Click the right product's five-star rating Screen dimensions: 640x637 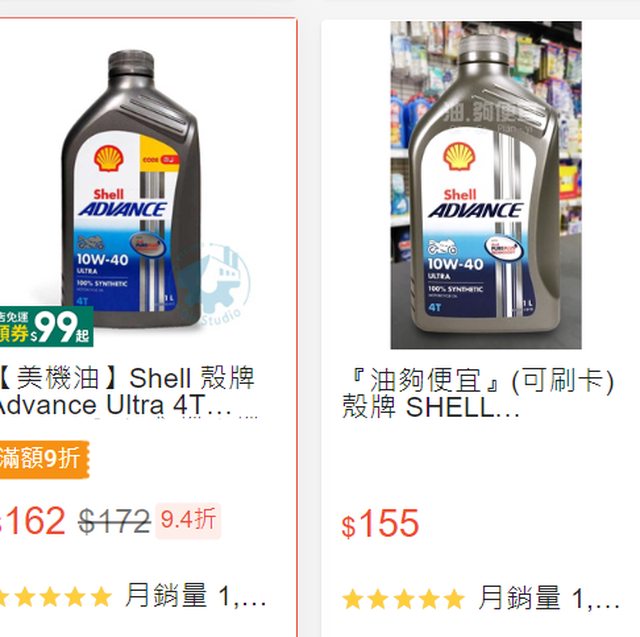[x=403, y=599]
